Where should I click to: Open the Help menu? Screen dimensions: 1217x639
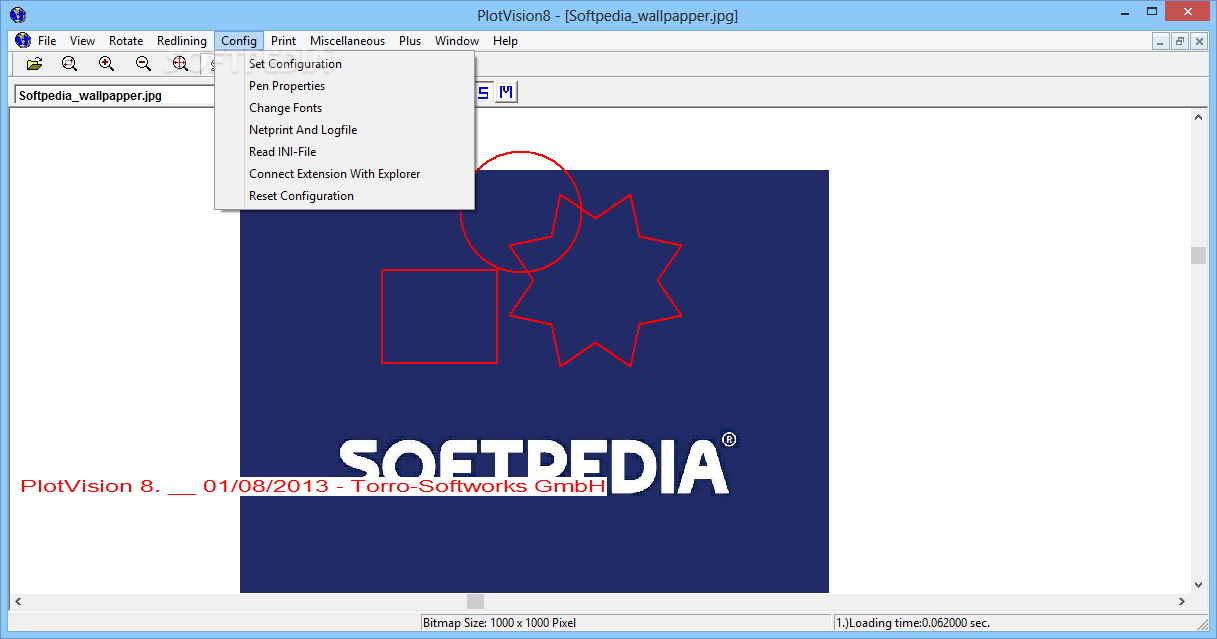505,41
